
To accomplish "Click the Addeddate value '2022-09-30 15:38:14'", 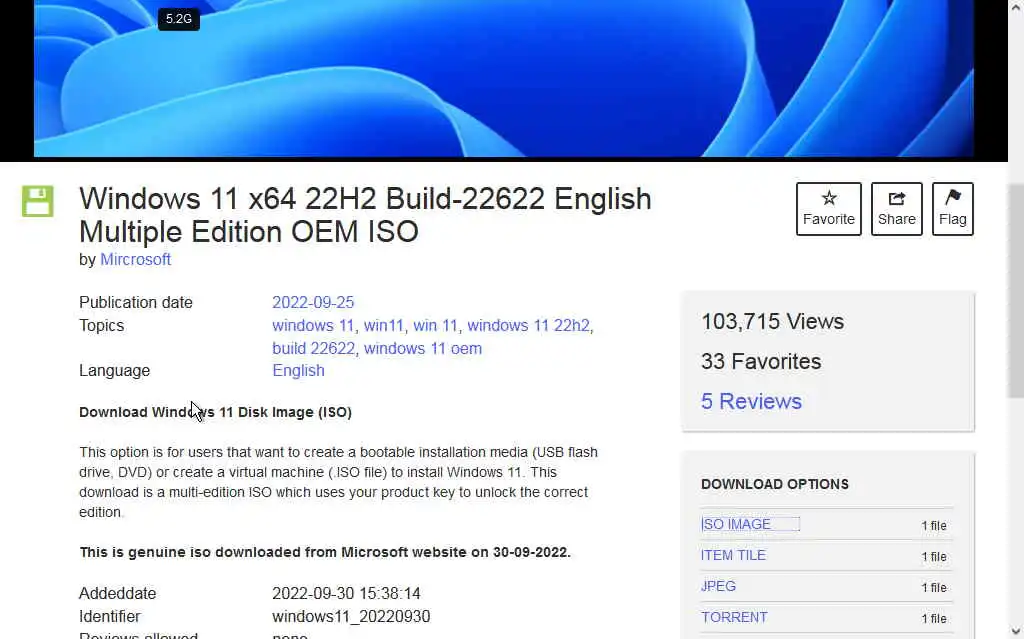I will click(x=346, y=593).
